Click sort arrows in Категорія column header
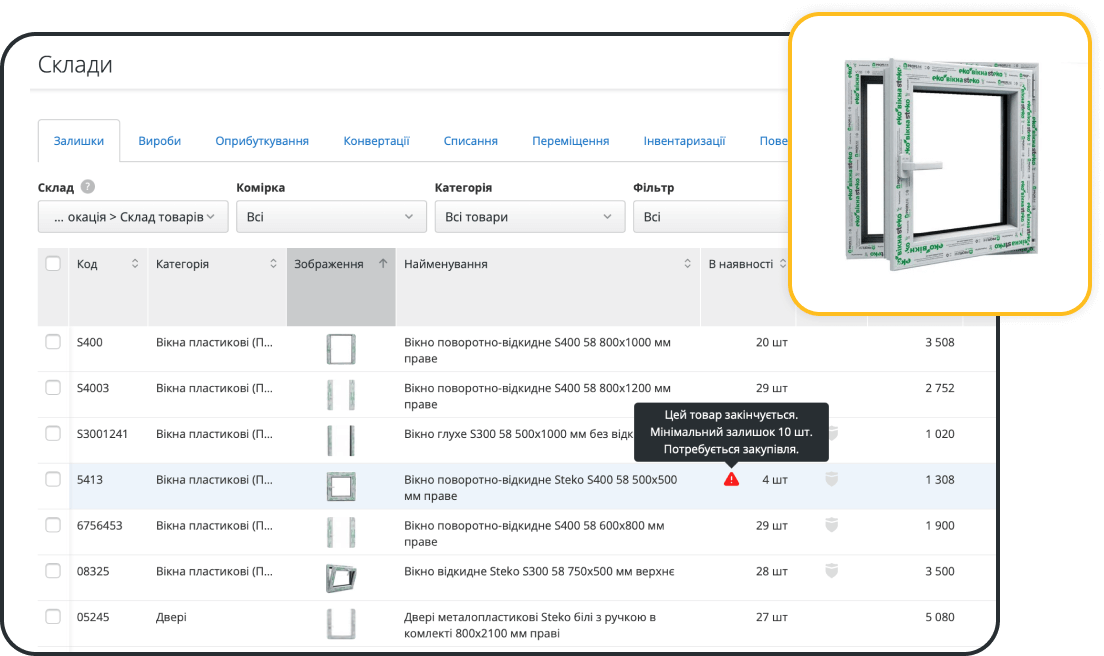The height and width of the screenshot is (656, 1104). pos(273,264)
